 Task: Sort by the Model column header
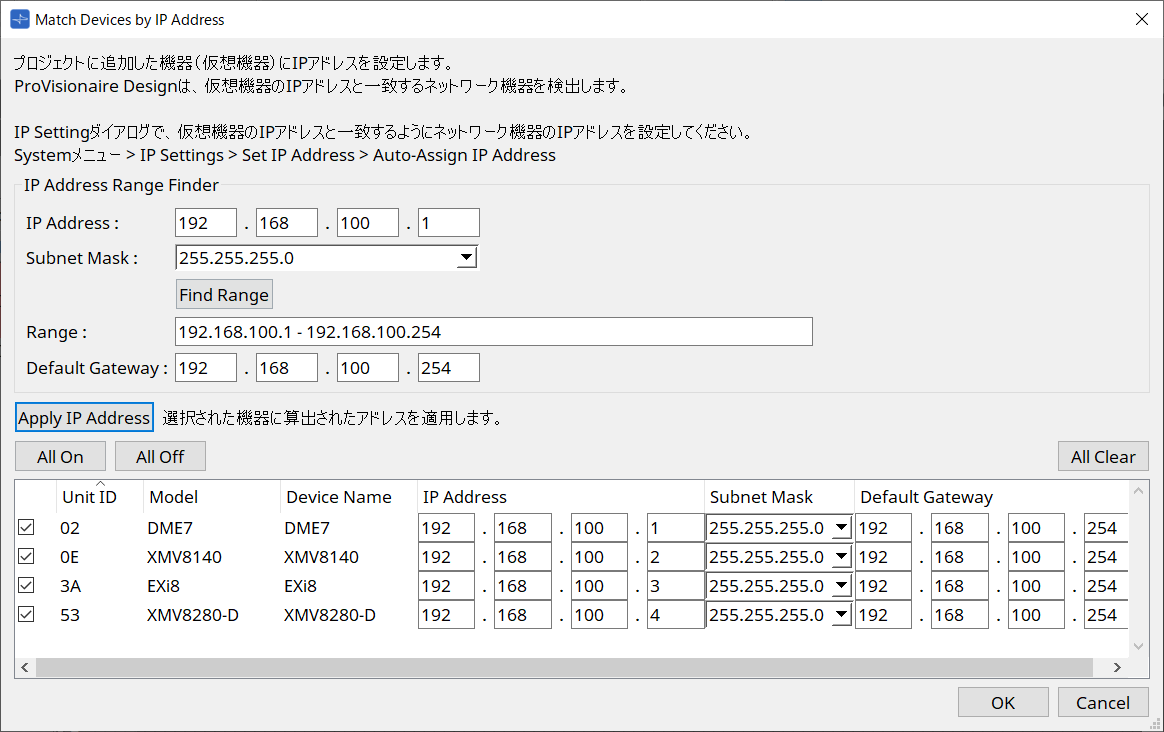click(x=212, y=497)
